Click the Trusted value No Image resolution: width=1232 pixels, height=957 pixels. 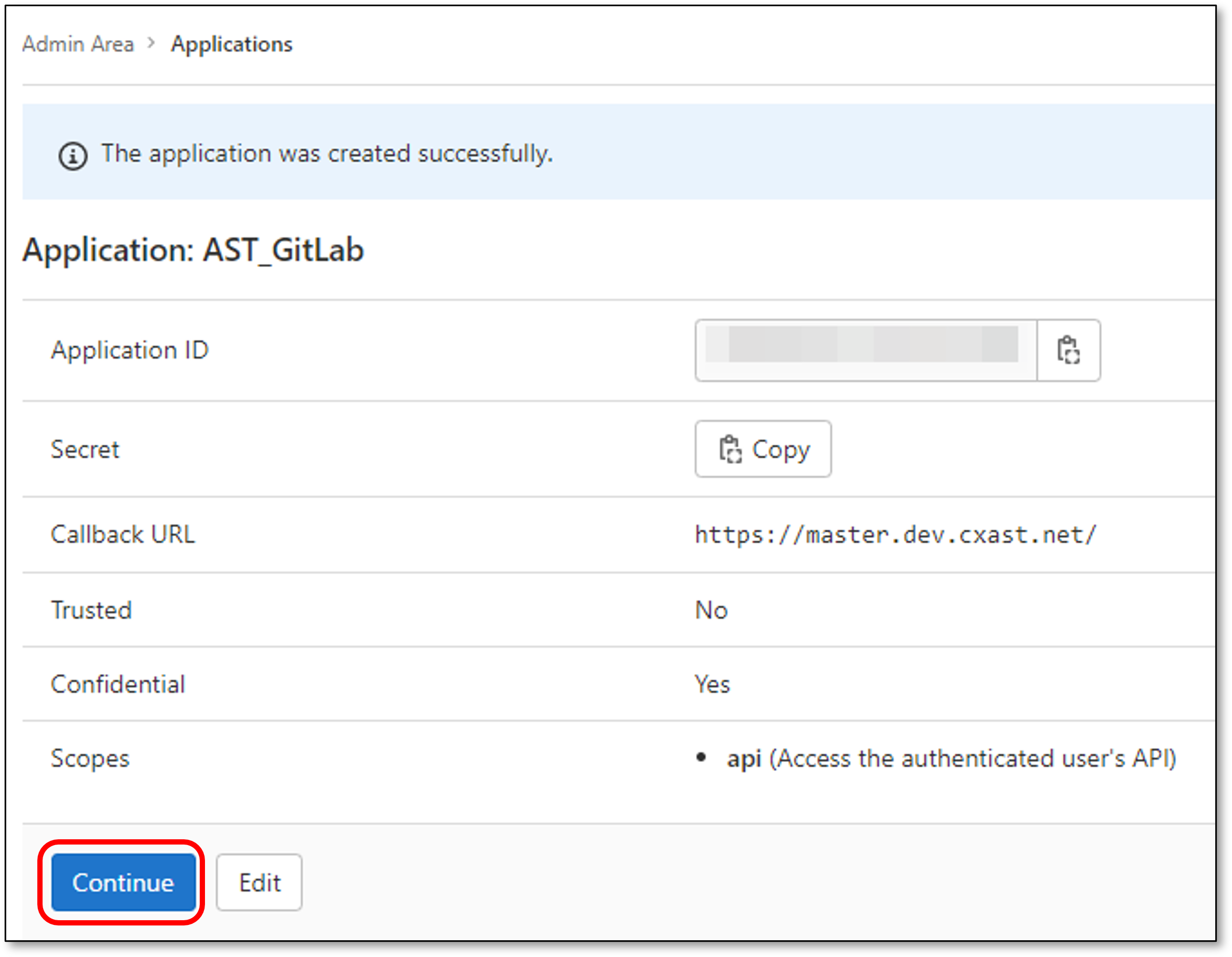[x=711, y=610]
